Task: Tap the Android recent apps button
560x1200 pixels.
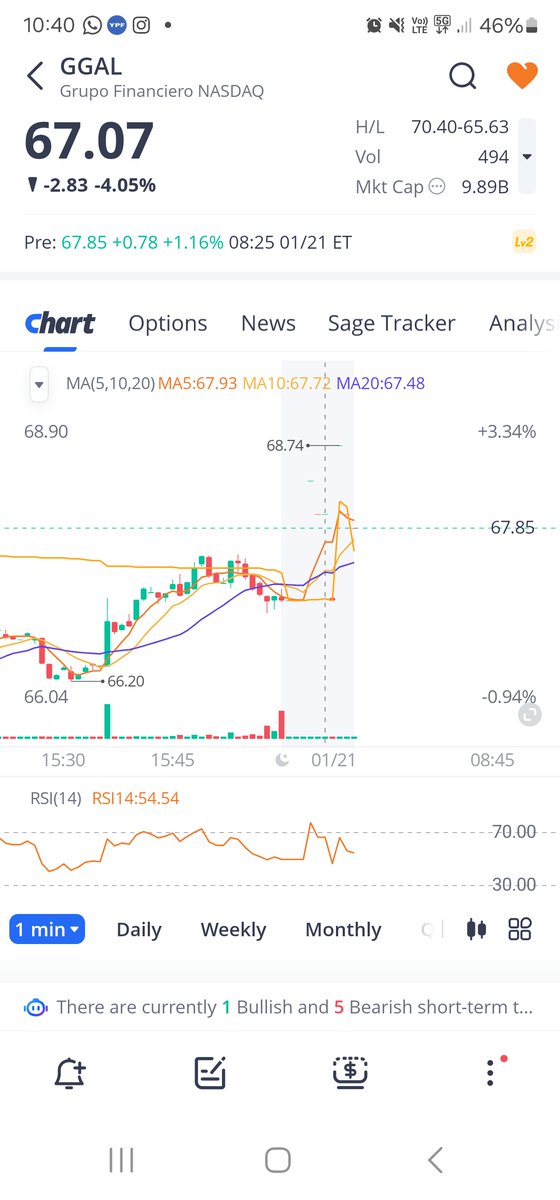Action: tap(121, 1160)
